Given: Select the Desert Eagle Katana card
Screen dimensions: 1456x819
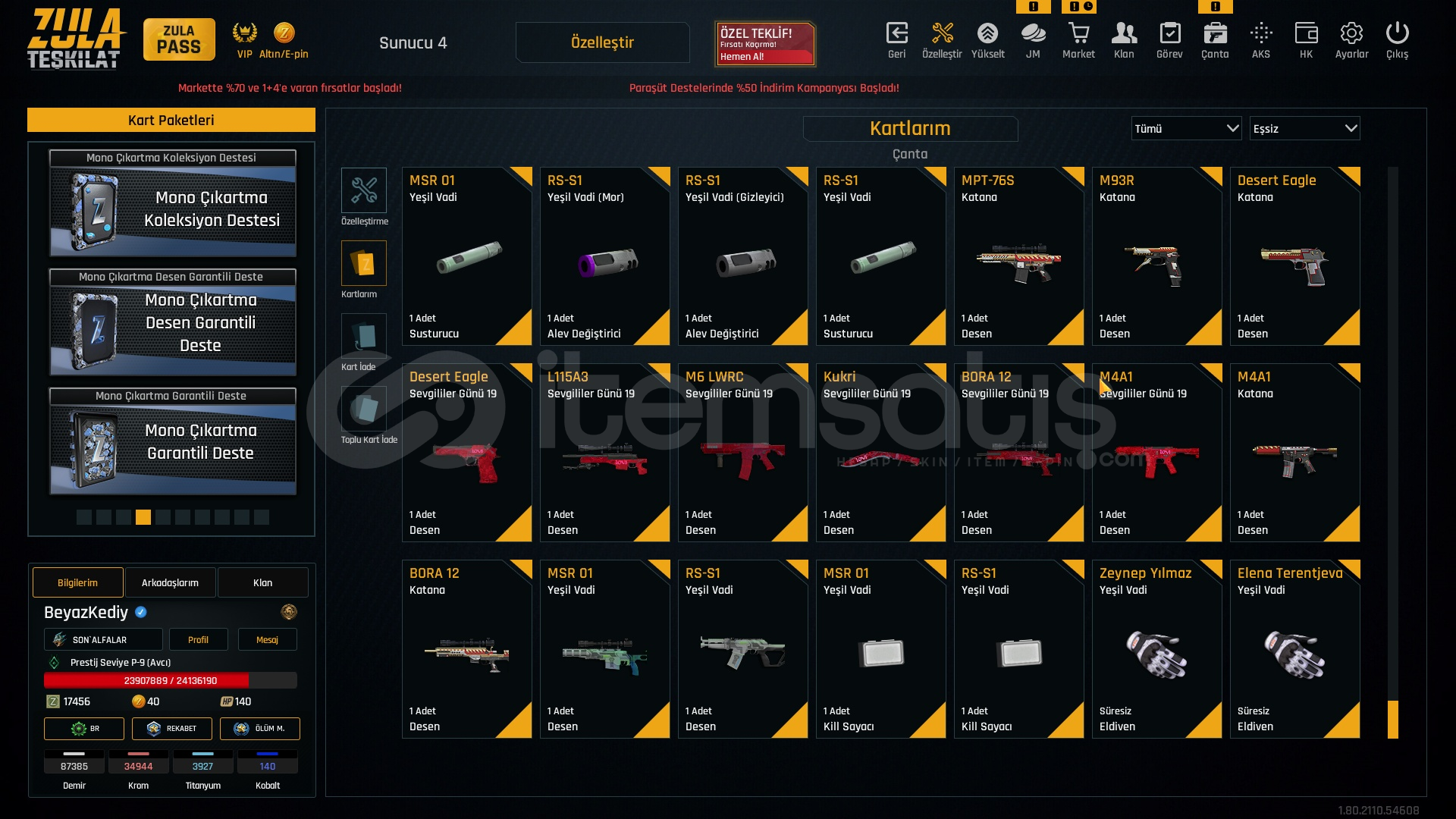Looking at the screenshot, I should pos(1294,256).
